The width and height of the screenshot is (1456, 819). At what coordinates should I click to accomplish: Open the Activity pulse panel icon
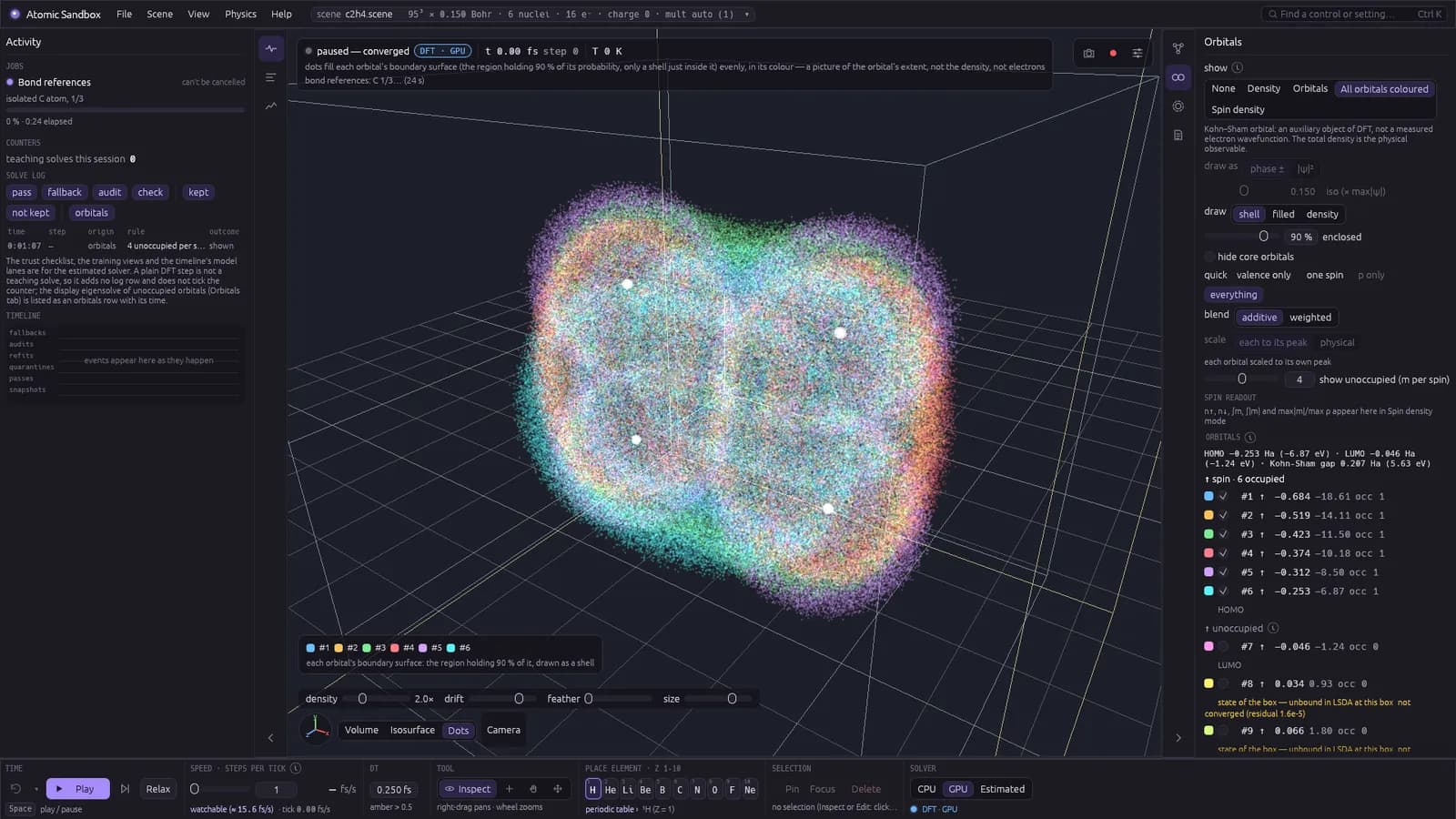click(x=271, y=48)
